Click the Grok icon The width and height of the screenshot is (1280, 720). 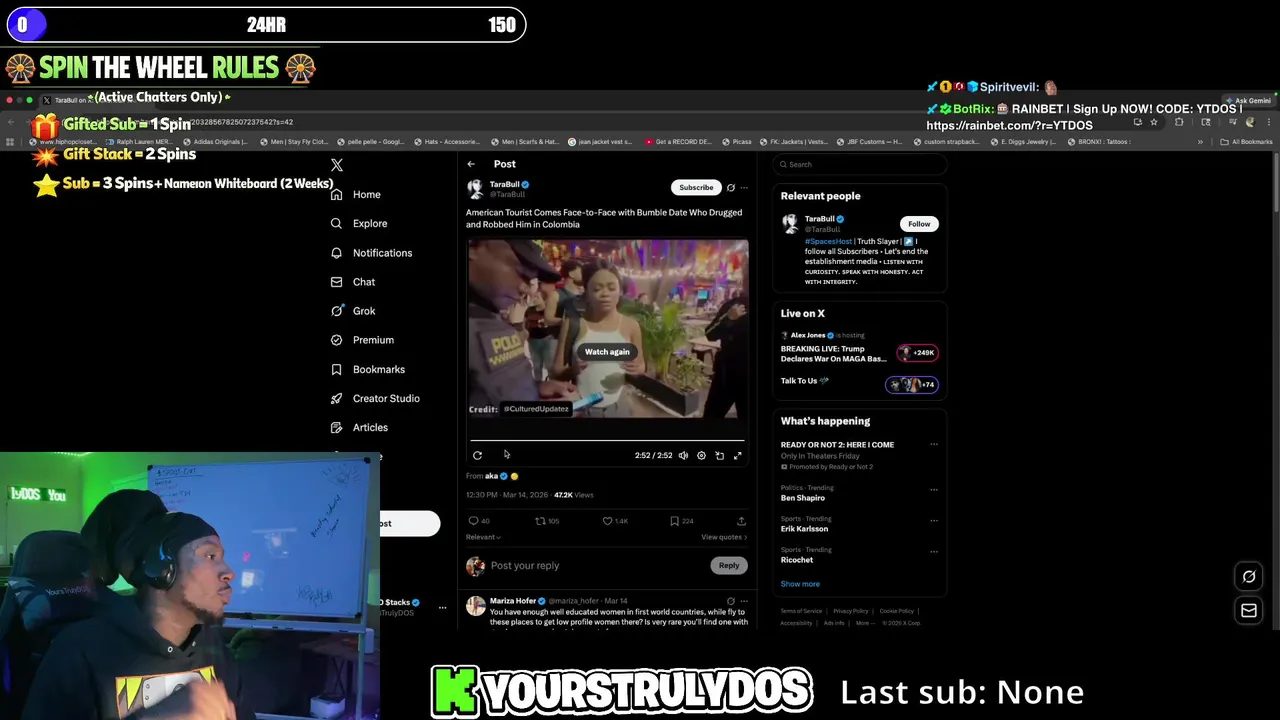click(x=337, y=311)
